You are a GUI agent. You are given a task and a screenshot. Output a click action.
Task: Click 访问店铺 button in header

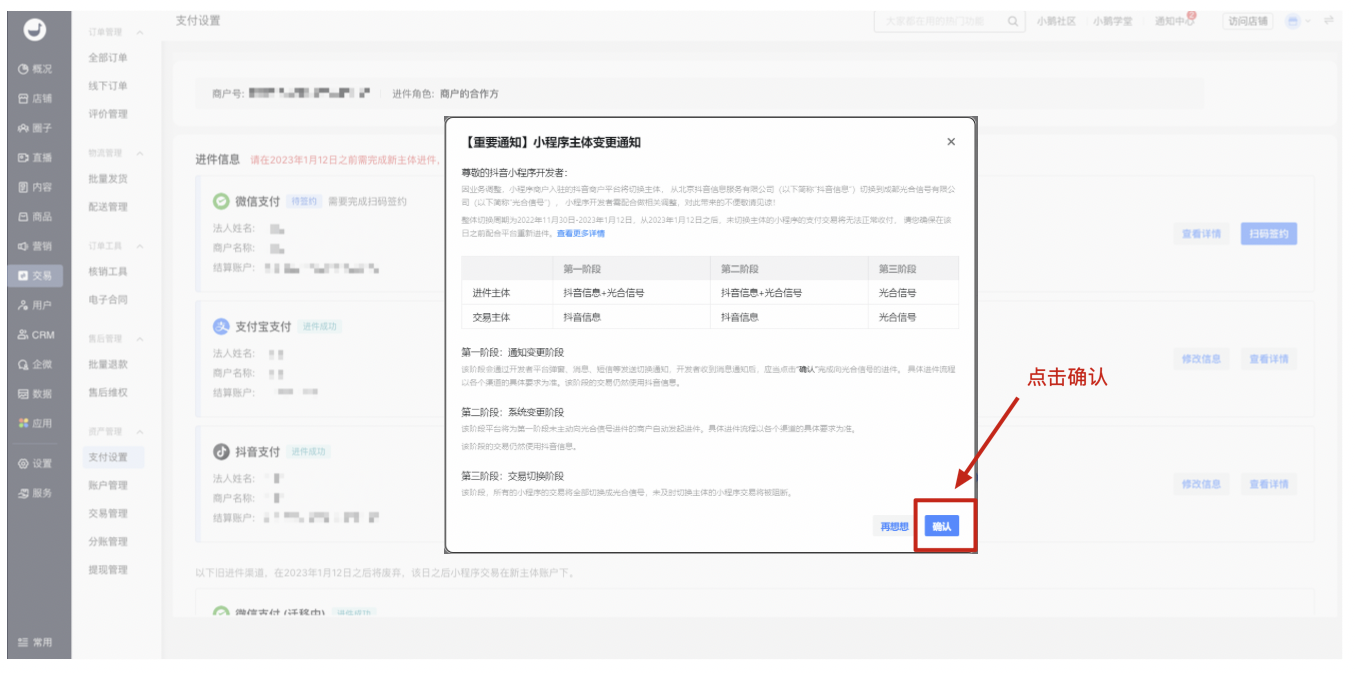point(1247,21)
